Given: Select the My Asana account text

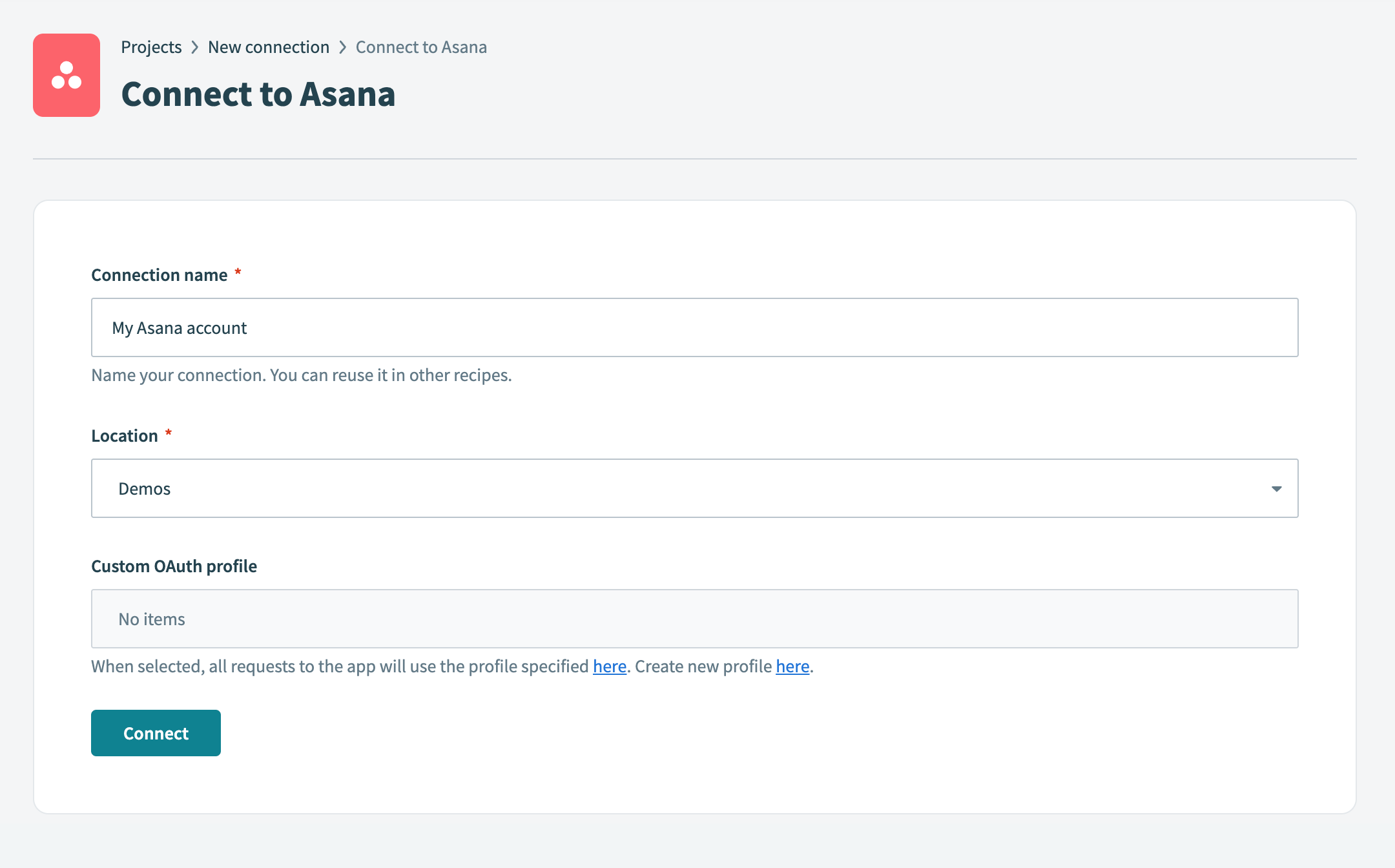Looking at the screenshot, I should (179, 327).
